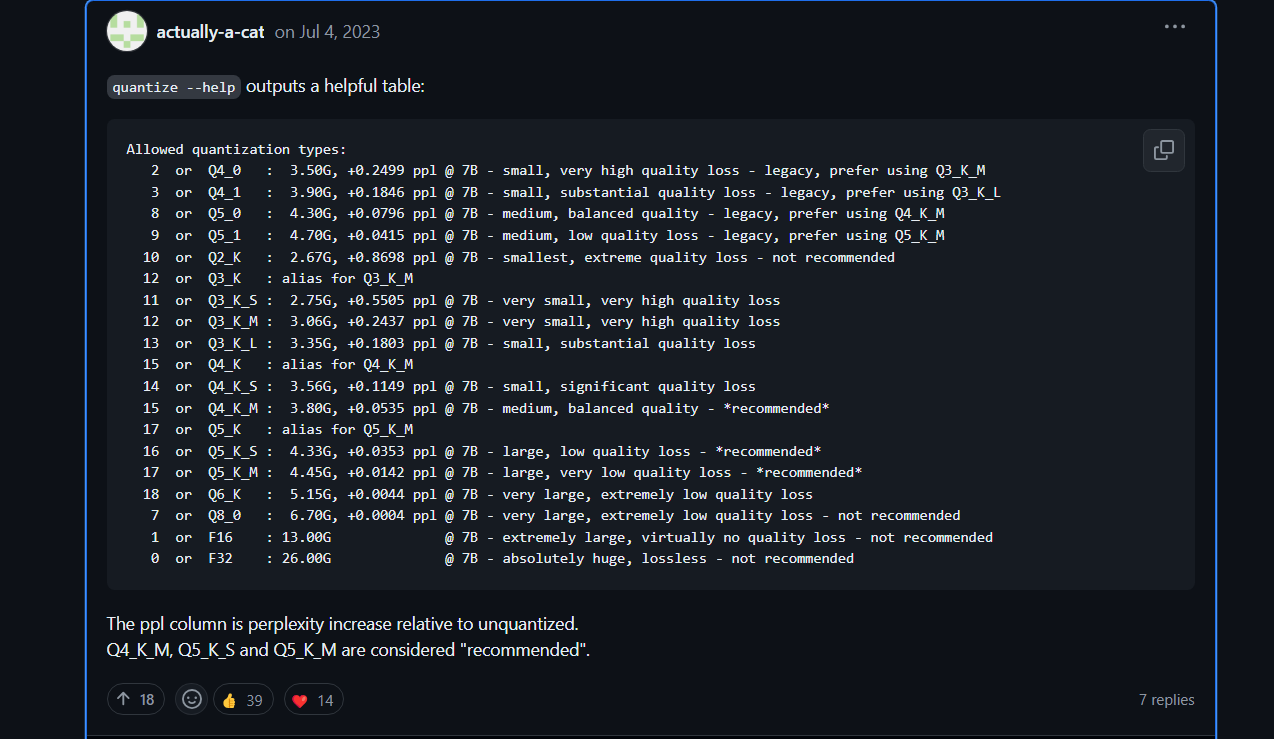1274x739 pixels.
Task: Select the inline quantize --help snippet
Action: 173,87
